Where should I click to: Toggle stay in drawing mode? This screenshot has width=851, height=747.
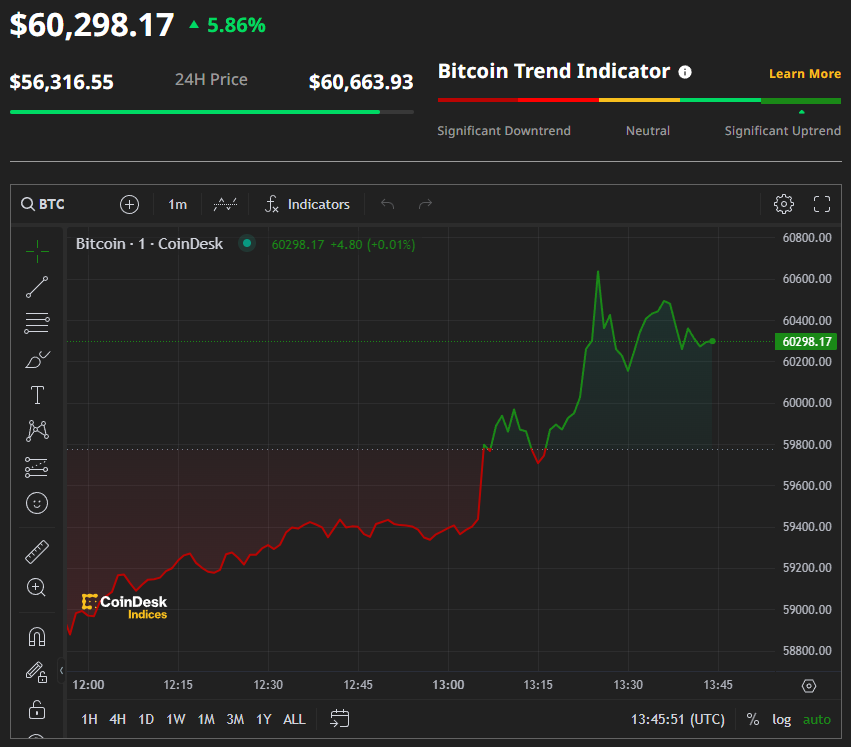click(36, 673)
